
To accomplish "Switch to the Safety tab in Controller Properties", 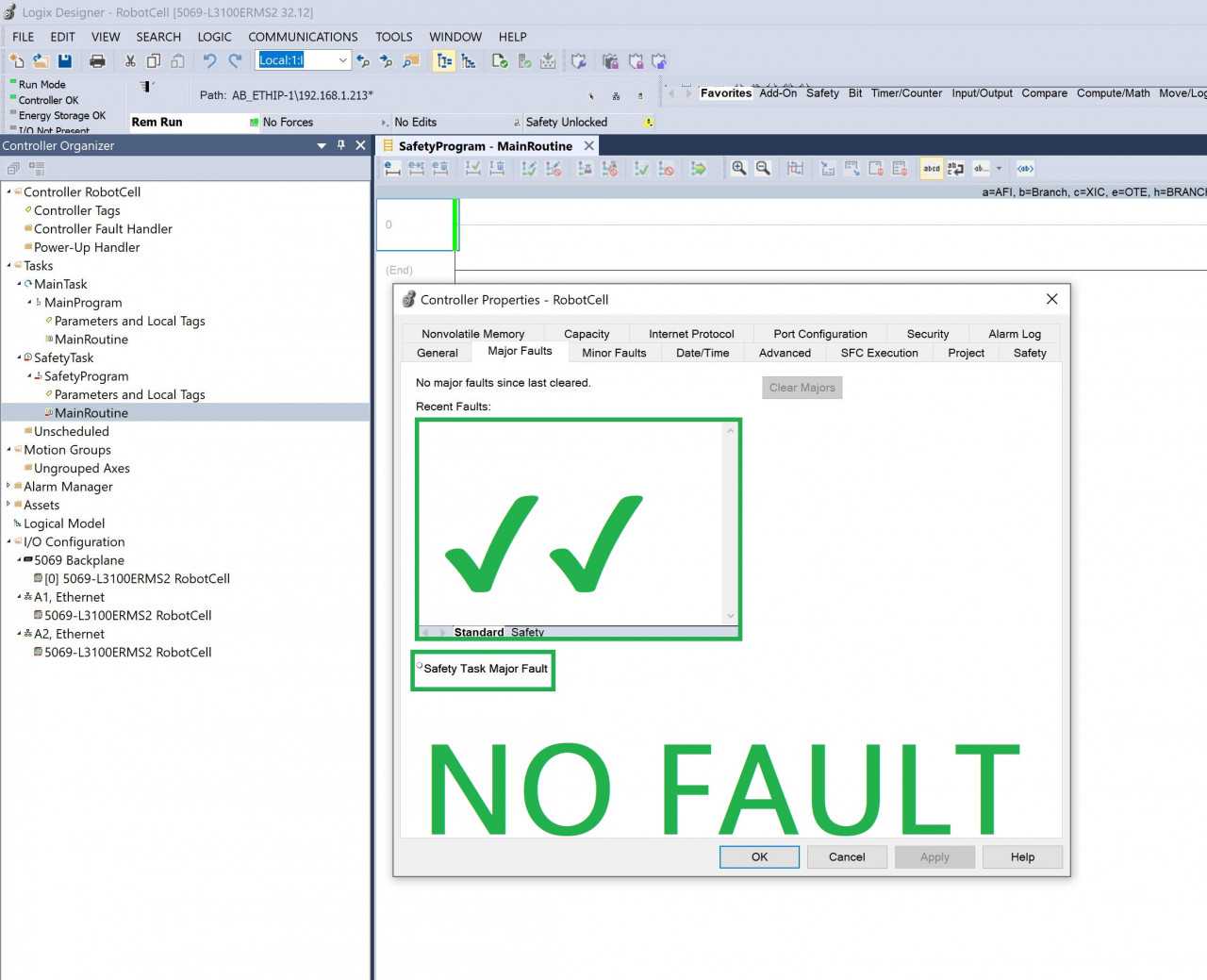I will 1030,353.
